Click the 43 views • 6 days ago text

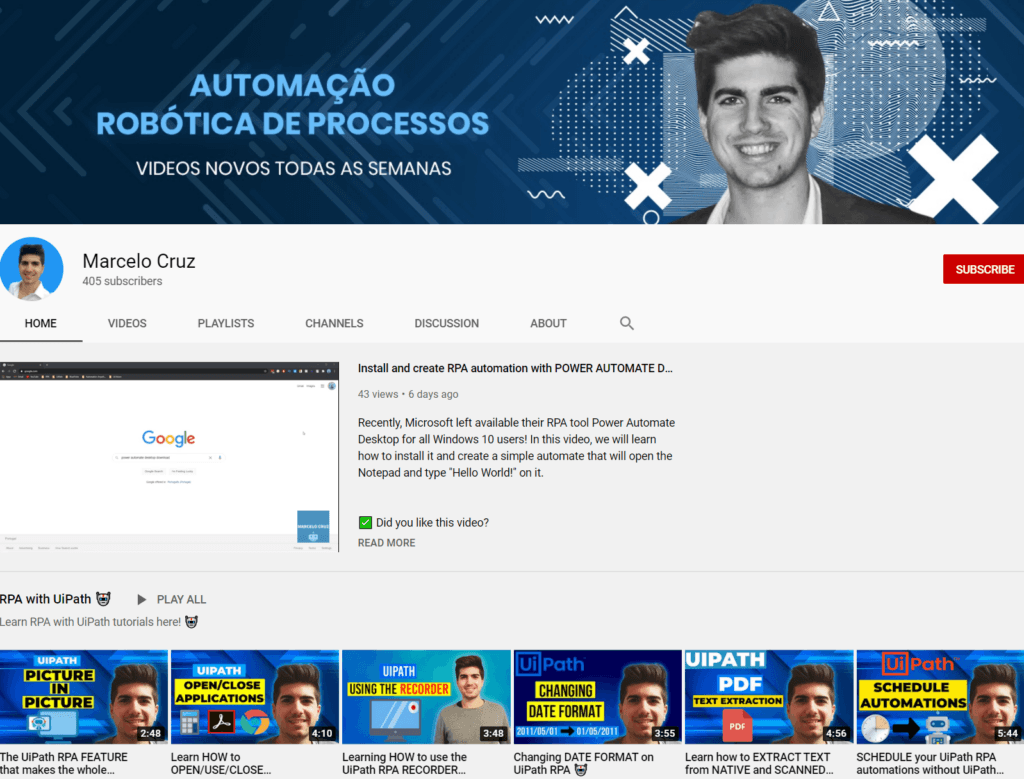coord(408,394)
